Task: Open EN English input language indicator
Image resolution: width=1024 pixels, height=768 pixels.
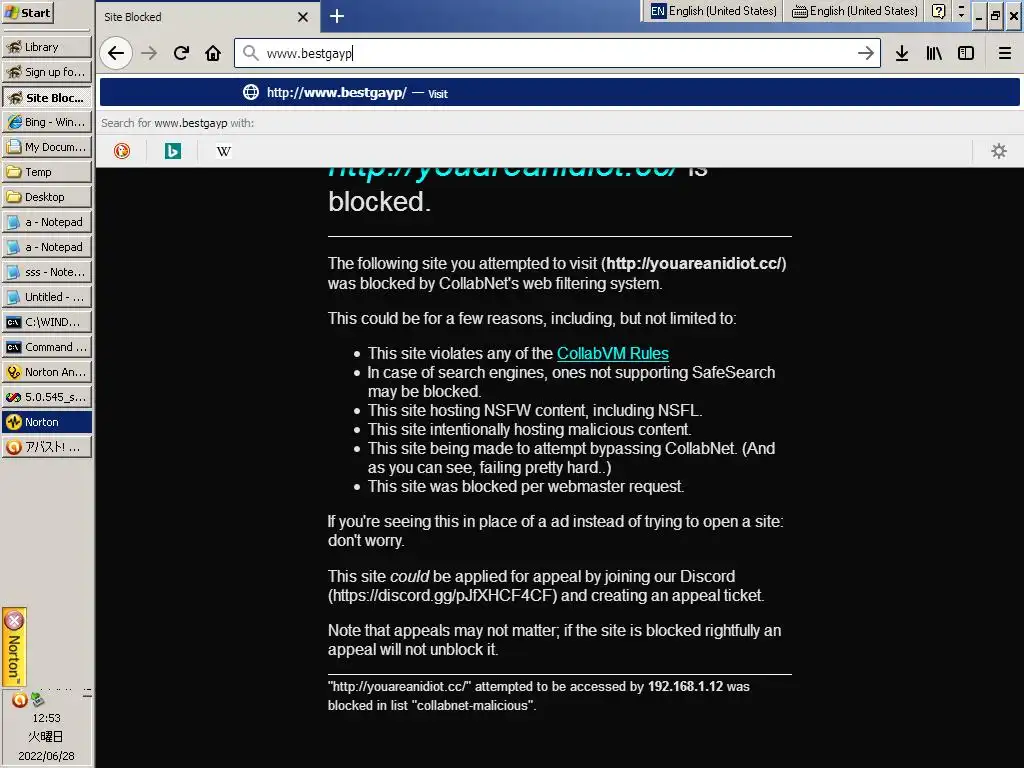Action: (x=714, y=10)
